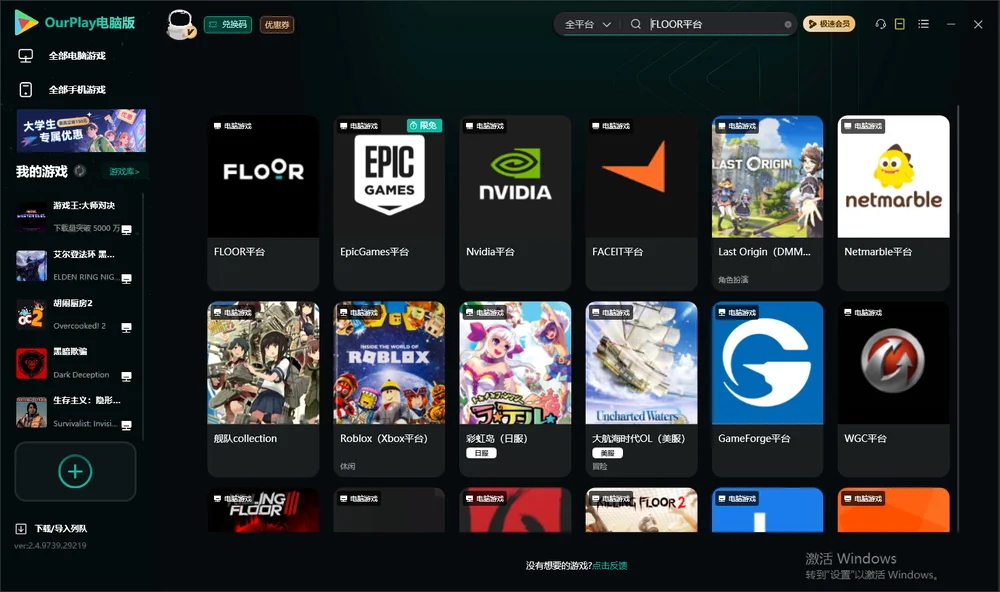Screen dimensions: 1000x592
Task: Click the version text ver:2.4.9739.29219
Action: point(50,546)
